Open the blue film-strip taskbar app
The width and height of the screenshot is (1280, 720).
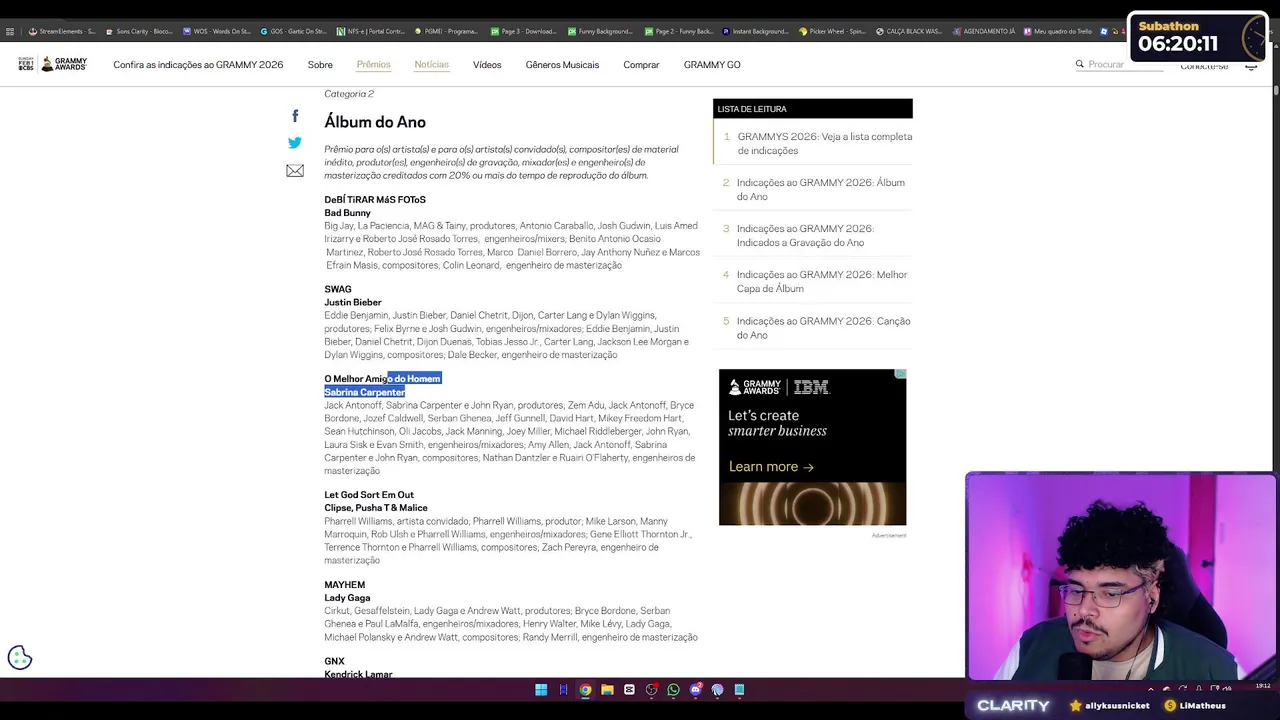click(563, 690)
